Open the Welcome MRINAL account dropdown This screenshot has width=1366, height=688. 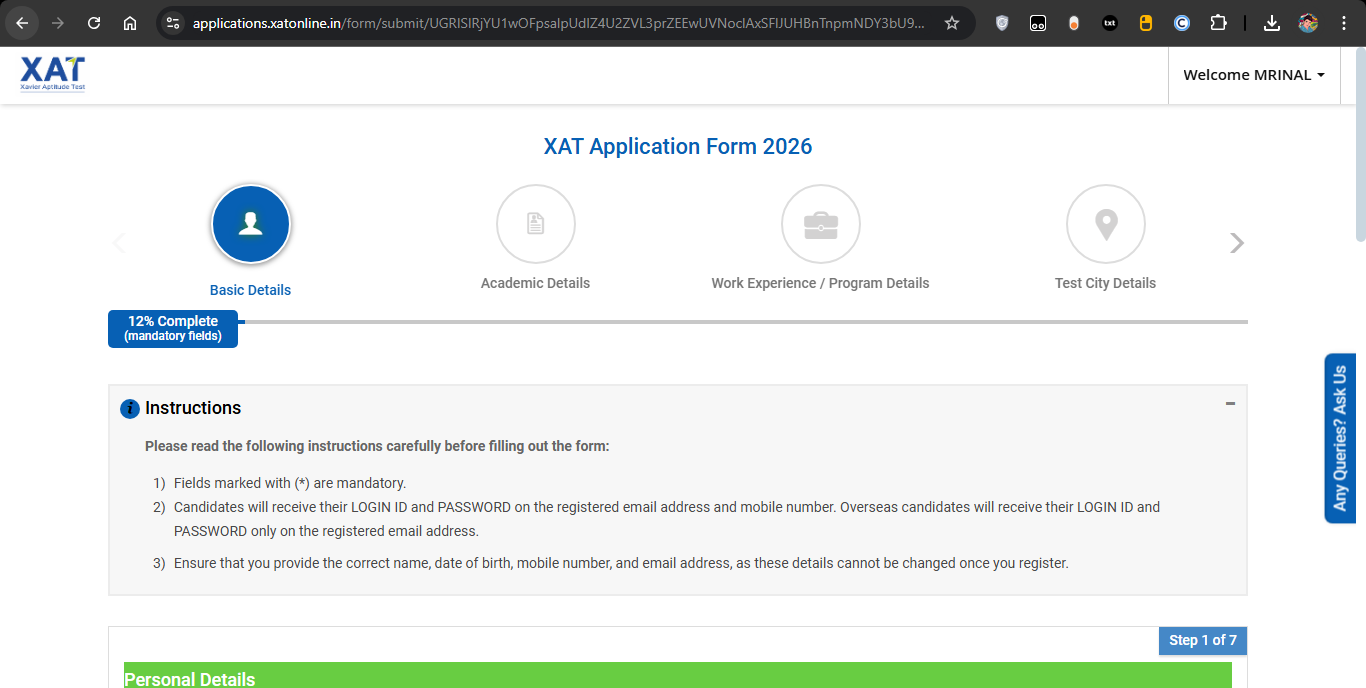pos(1254,75)
